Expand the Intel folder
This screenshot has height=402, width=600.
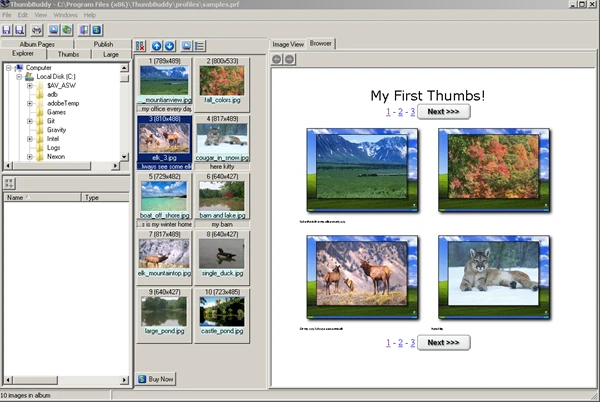click(29, 139)
